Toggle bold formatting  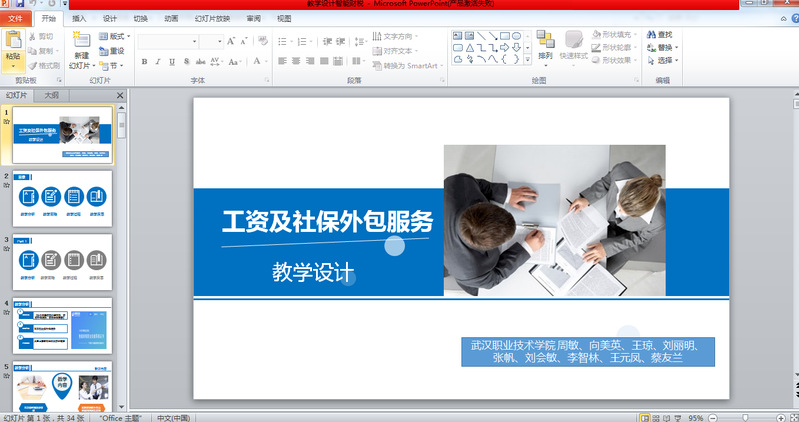click(x=145, y=62)
